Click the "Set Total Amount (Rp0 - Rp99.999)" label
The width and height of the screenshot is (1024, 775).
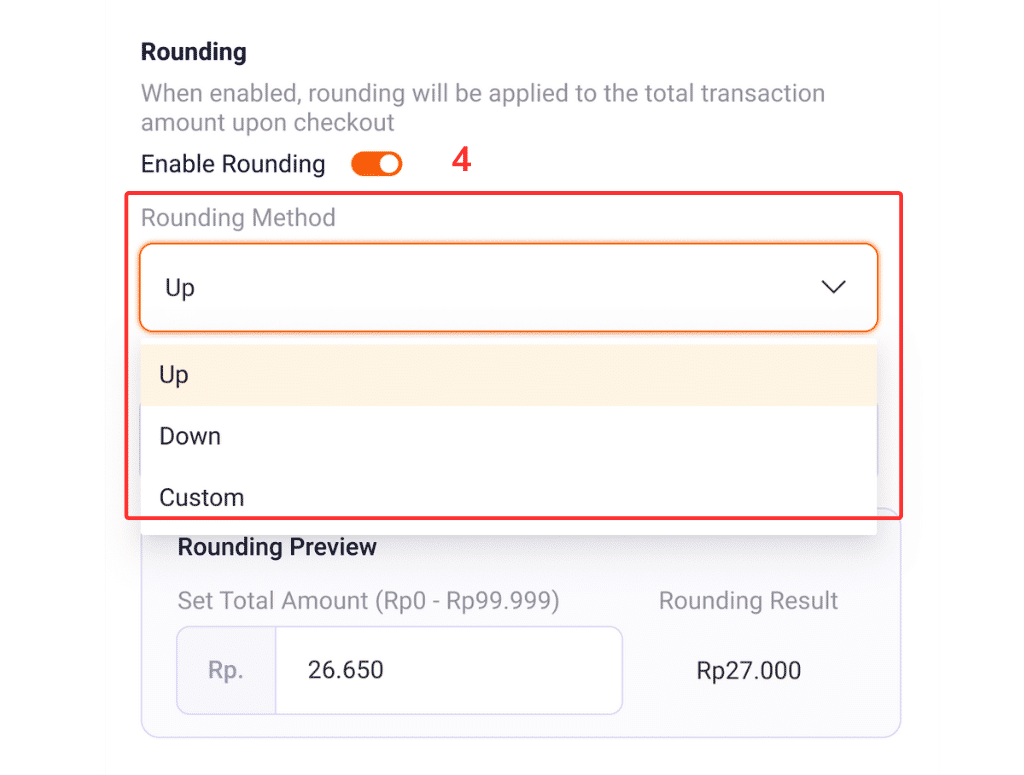point(368,601)
